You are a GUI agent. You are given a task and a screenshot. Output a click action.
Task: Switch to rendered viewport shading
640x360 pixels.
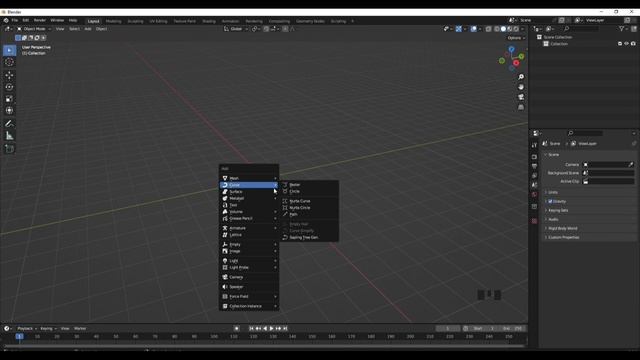coord(516,29)
